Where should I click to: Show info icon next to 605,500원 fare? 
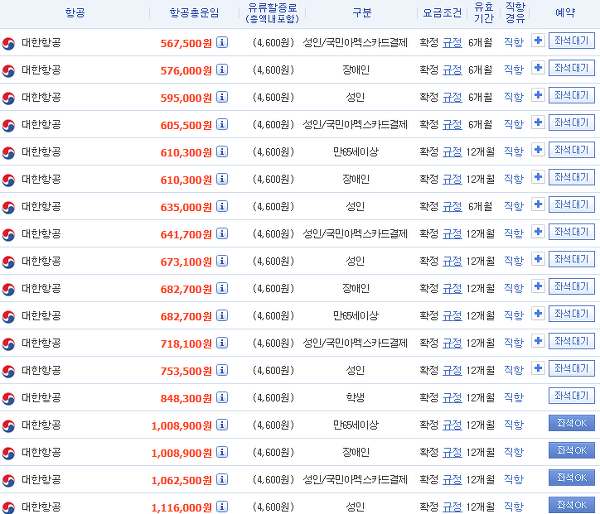pyautogui.click(x=222, y=124)
